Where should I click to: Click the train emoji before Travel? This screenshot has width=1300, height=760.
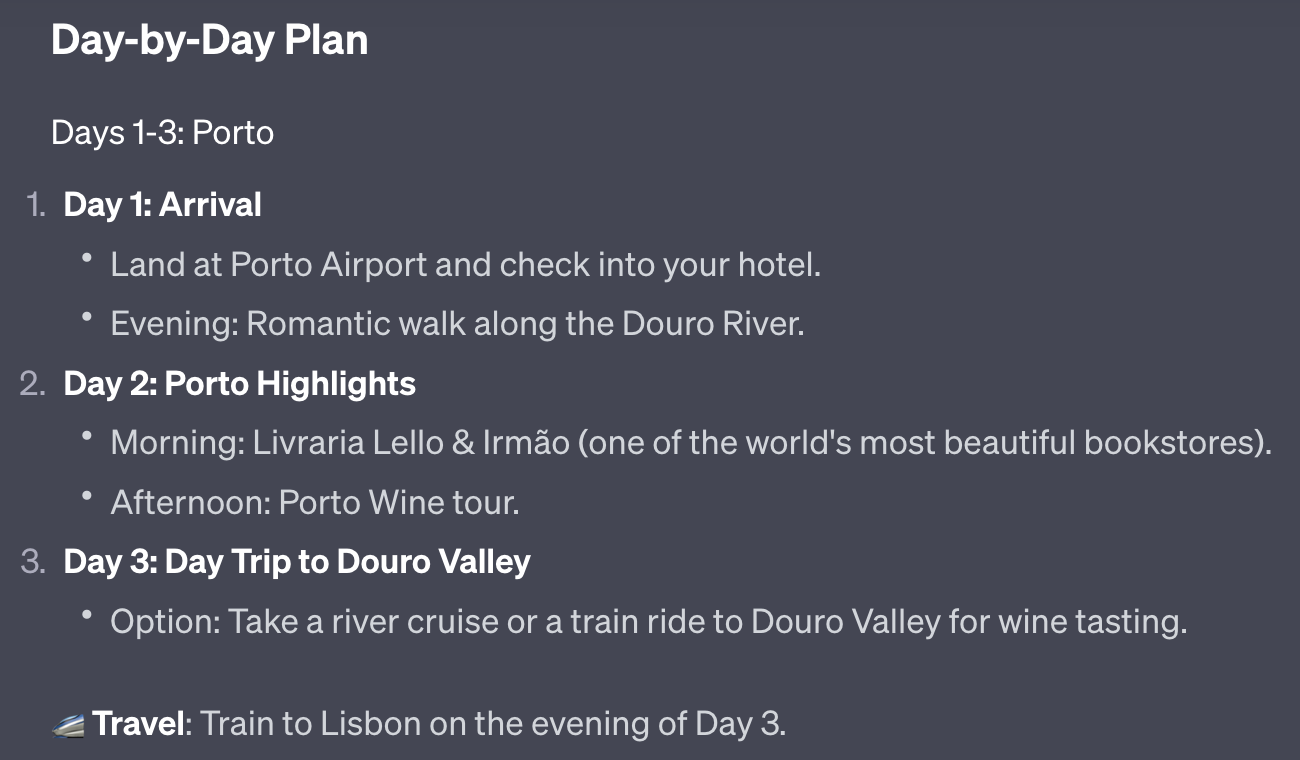(68, 724)
